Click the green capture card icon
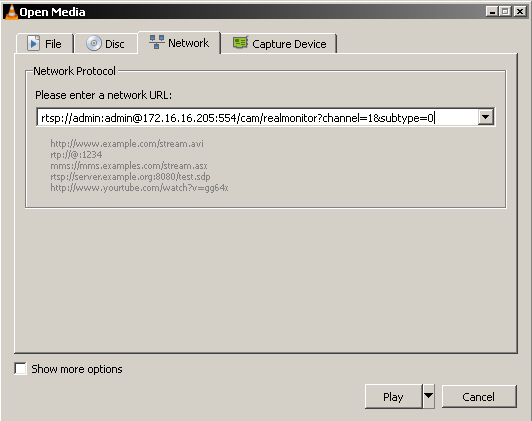Screen dimensions: 532x421 (241, 43)
